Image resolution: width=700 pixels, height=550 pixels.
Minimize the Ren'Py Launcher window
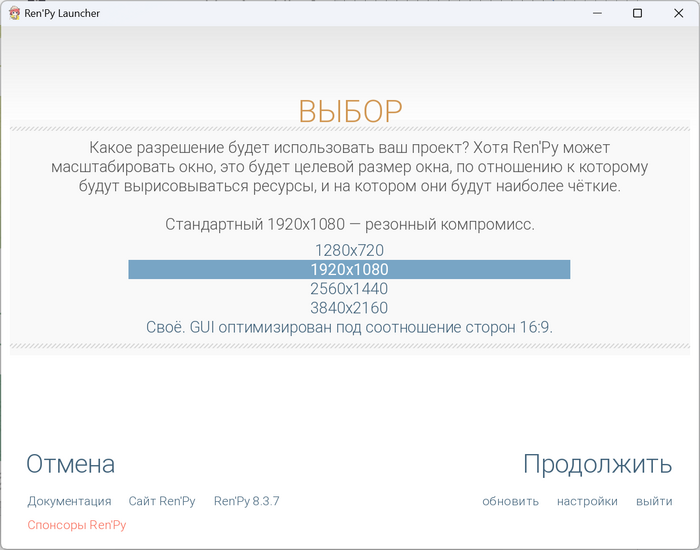(597, 13)
